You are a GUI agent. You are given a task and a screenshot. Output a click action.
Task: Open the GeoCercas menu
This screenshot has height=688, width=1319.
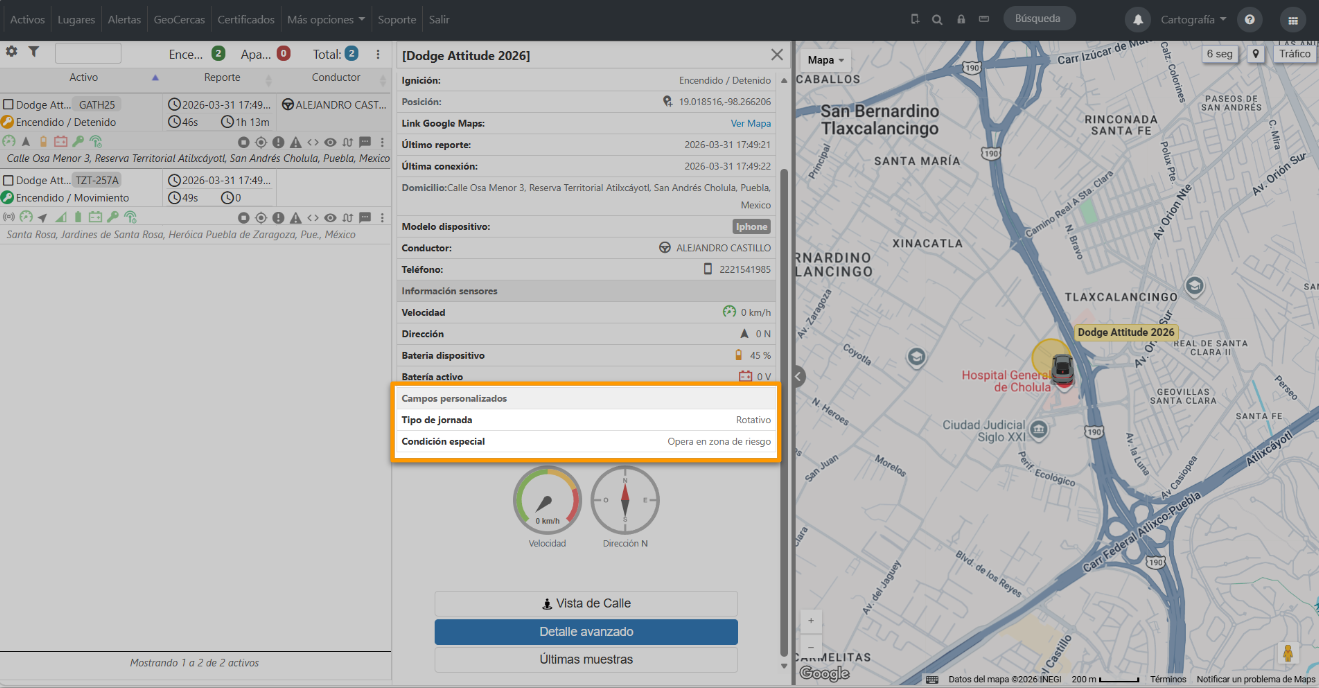click(x=180, y=19)
